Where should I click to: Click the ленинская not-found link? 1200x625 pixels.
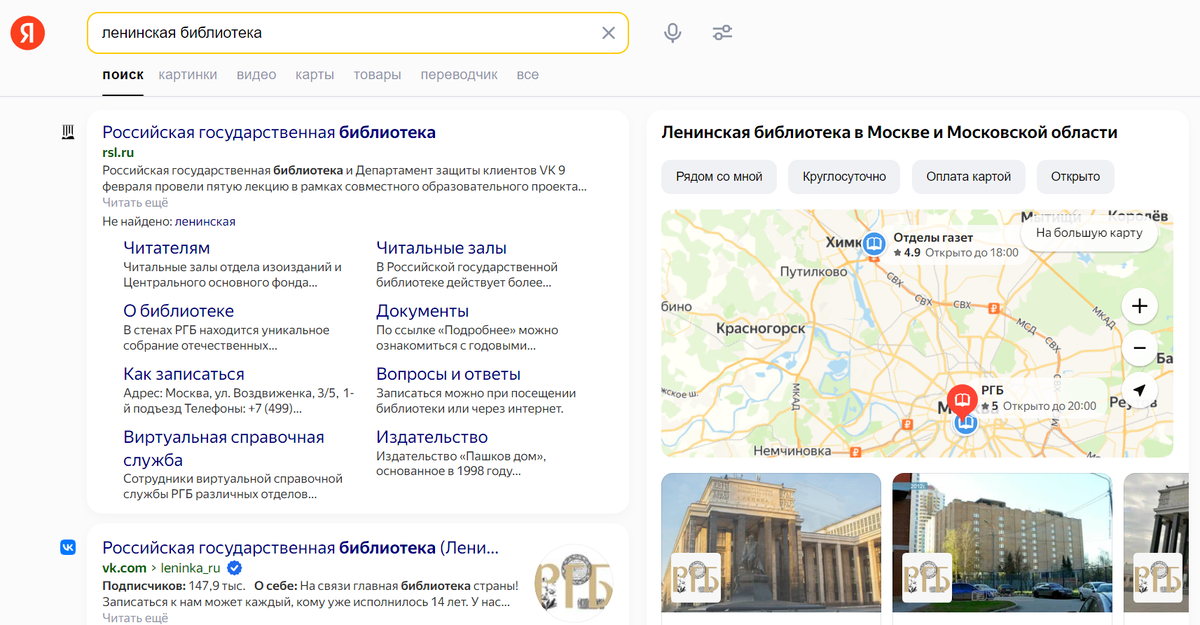[x=205, y=221]
